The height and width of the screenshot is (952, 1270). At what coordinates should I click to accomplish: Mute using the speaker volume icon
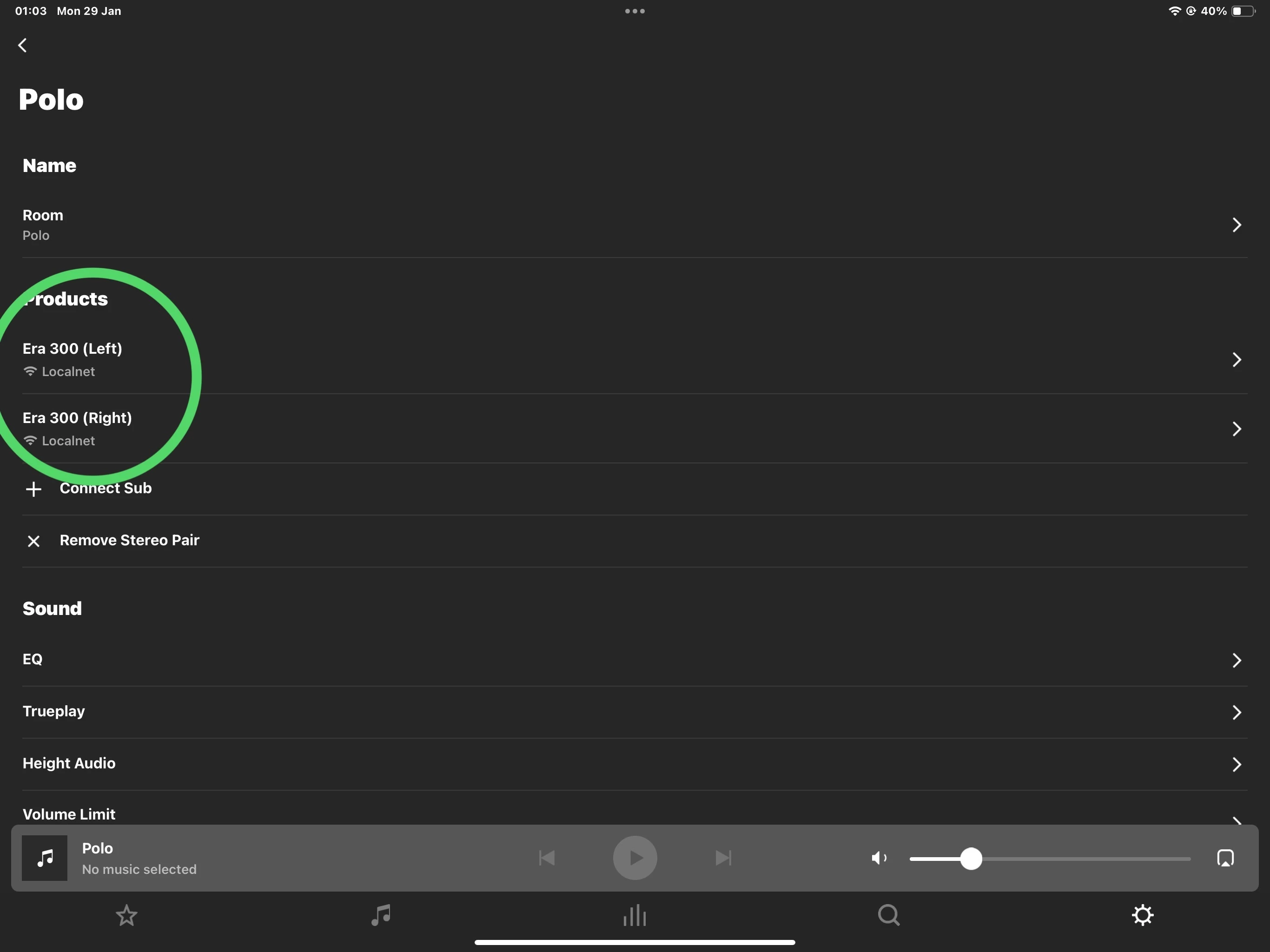click(879, 858)
